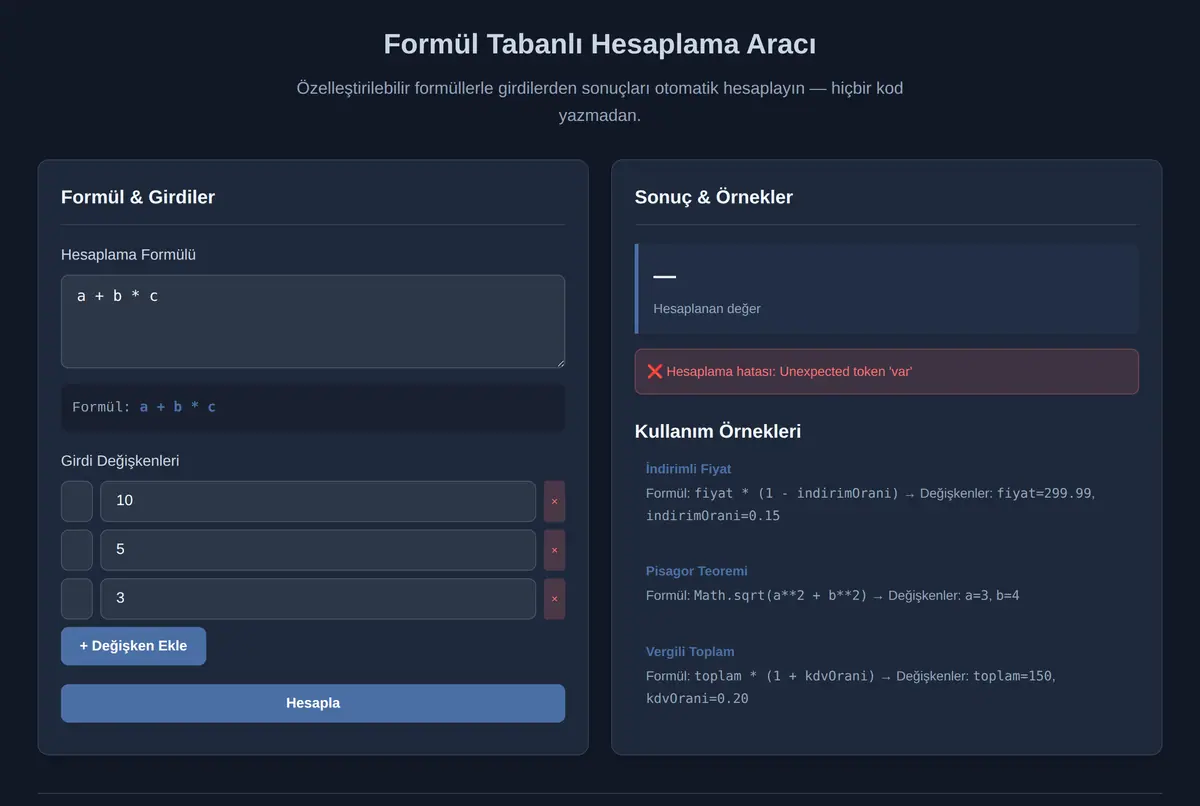Viewport: 1200px width, 806px height.
Task: Remove the variable row with value 3
Action: [x=554, y=598]
